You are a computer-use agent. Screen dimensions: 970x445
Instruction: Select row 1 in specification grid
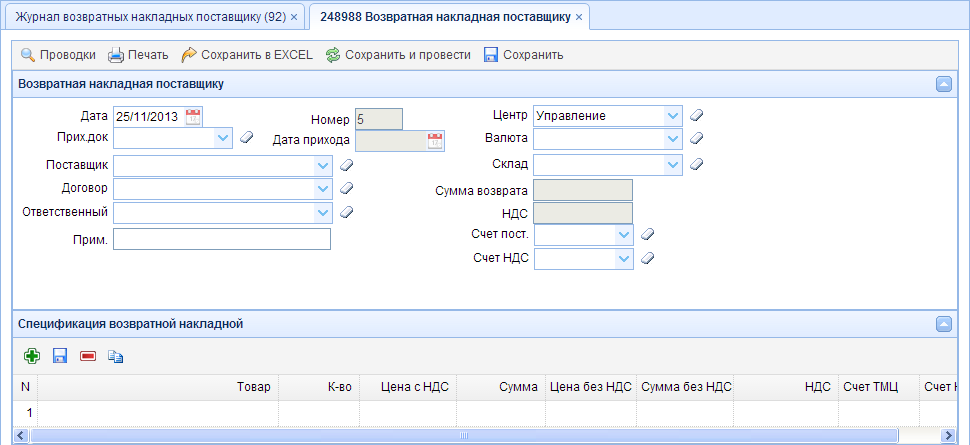pyautogui.click(x=483, y=413)
